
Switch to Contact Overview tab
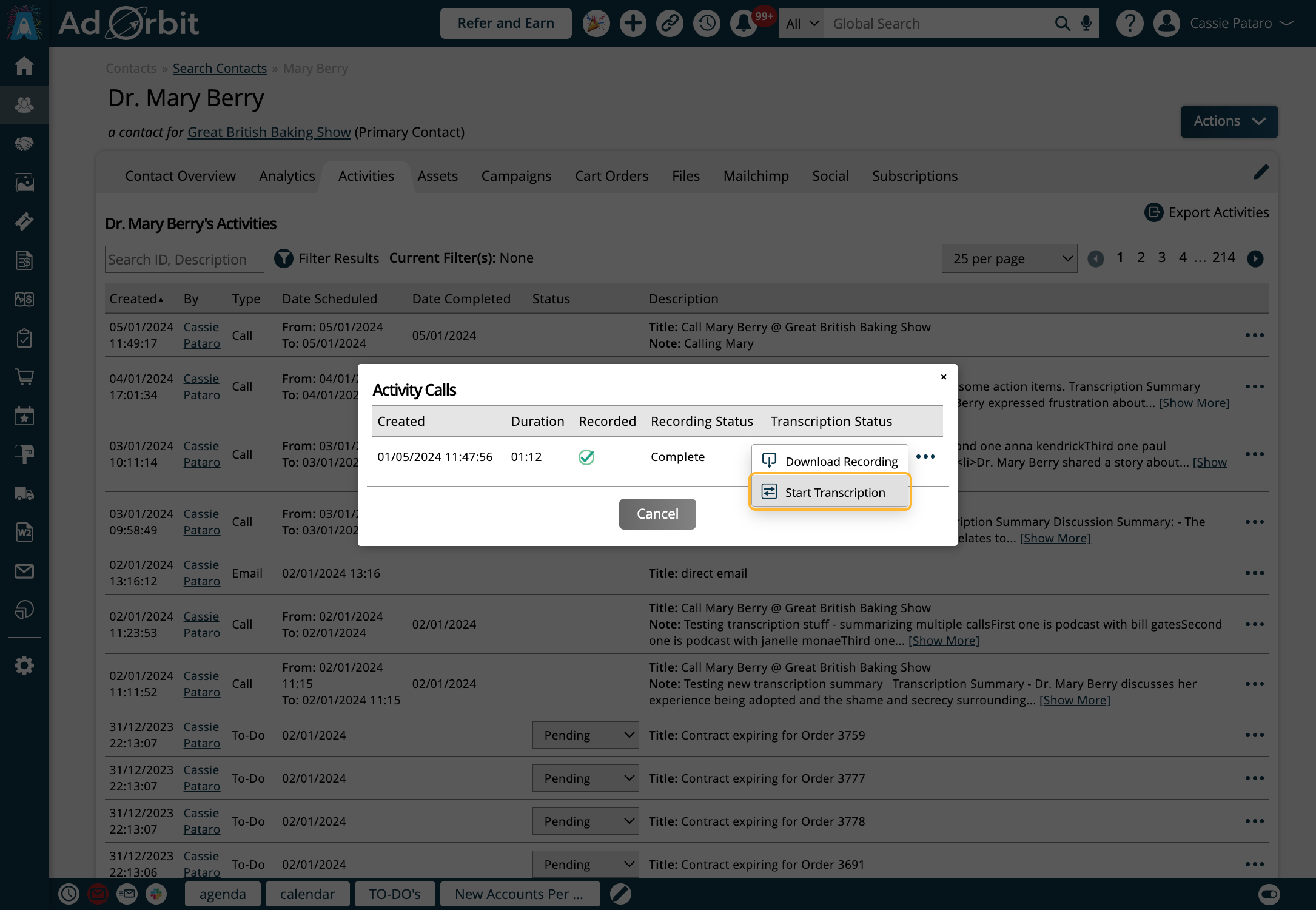[x=180, y=176]
